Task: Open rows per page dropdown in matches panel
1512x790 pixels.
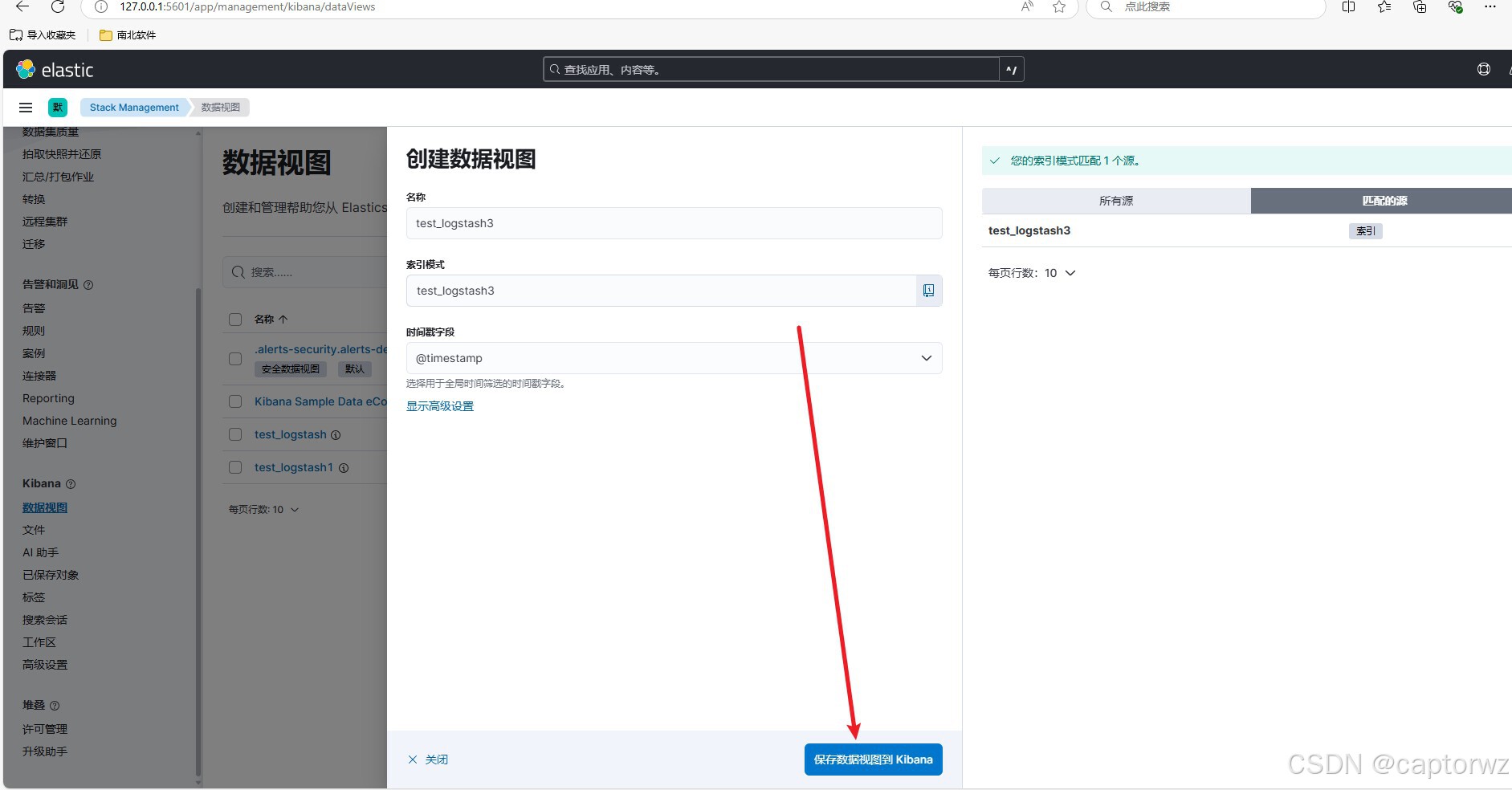Action: (1032, 273)
